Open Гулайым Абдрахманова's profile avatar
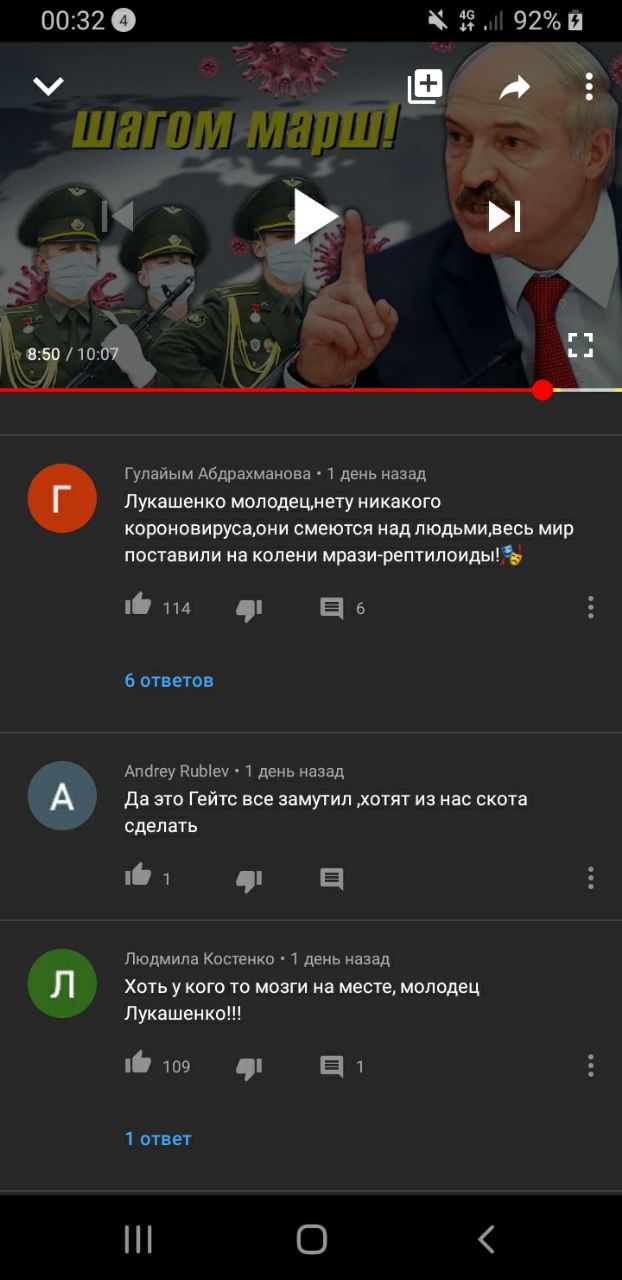Screen dimensions: 622x1280 (62, 498)
